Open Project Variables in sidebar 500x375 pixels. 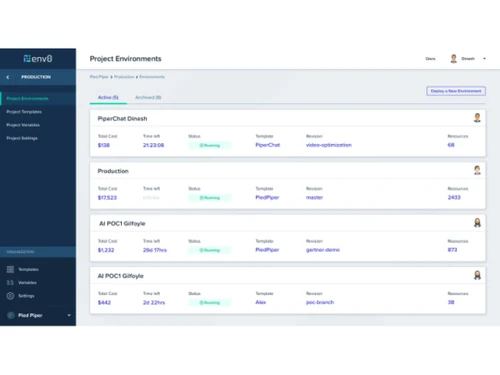tap(23, 125)
